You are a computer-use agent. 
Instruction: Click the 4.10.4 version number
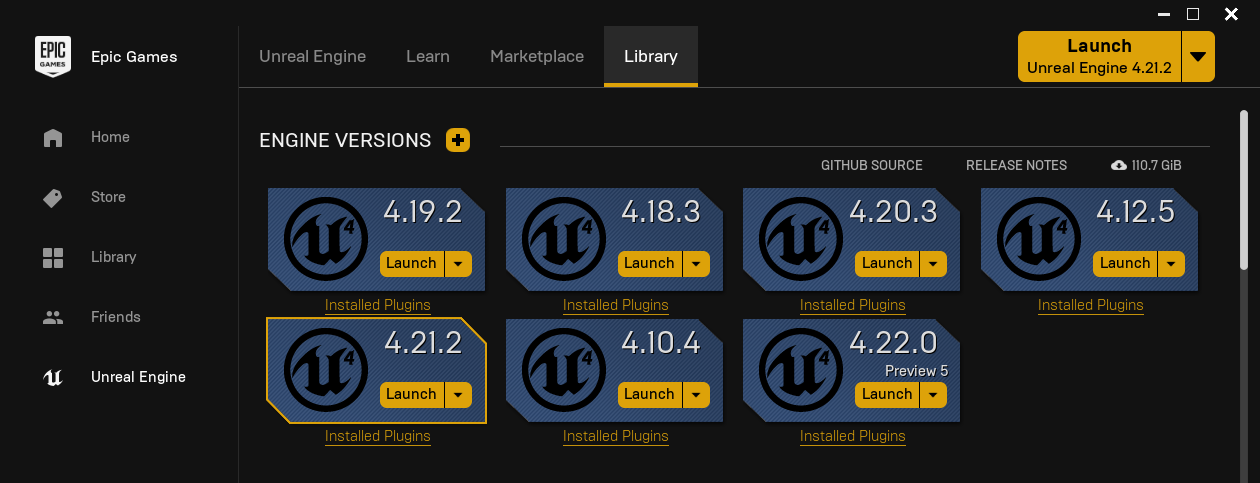(660, 343)
